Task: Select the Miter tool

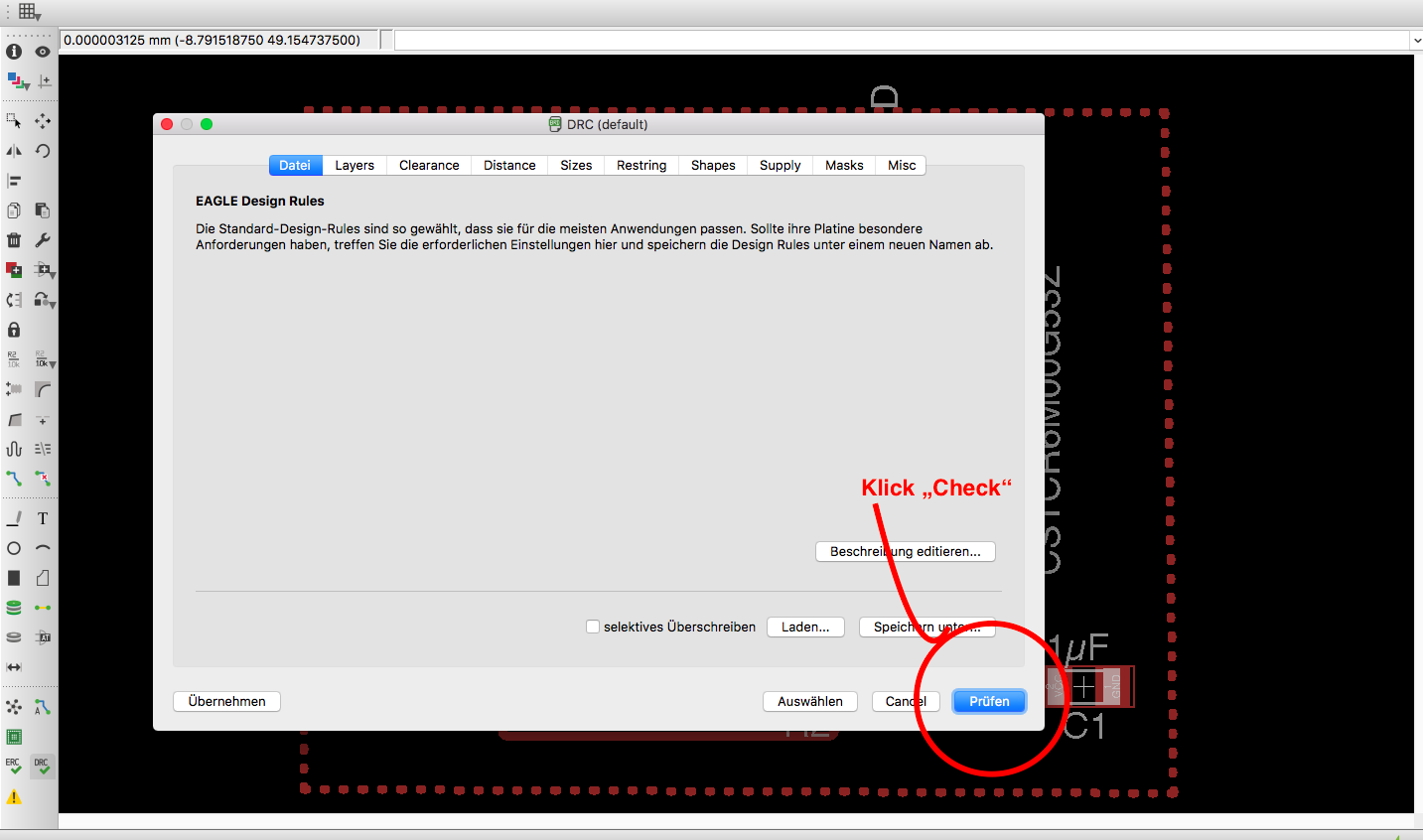Action: click(x=43, y=389)
